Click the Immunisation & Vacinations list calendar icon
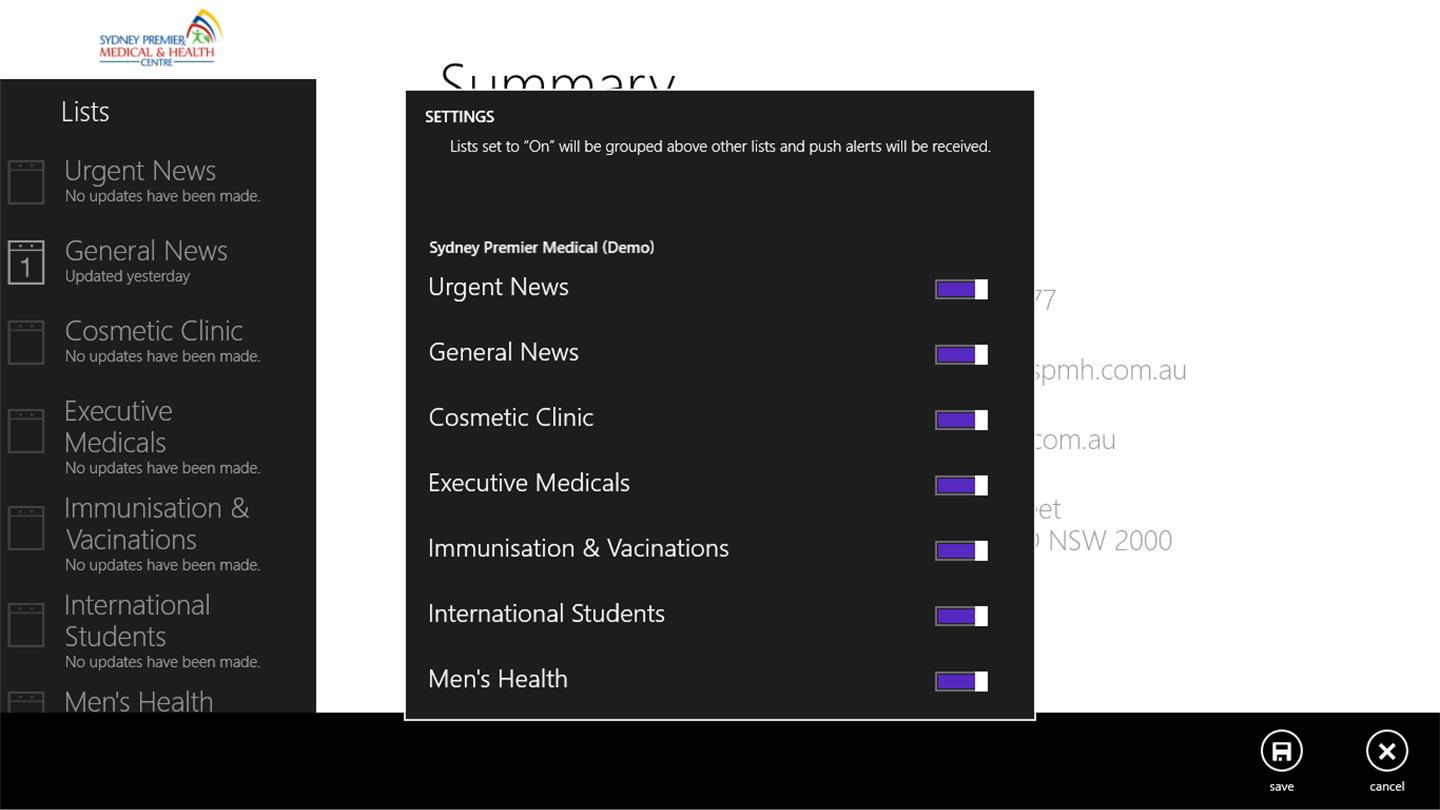 (x=26, y=528)
